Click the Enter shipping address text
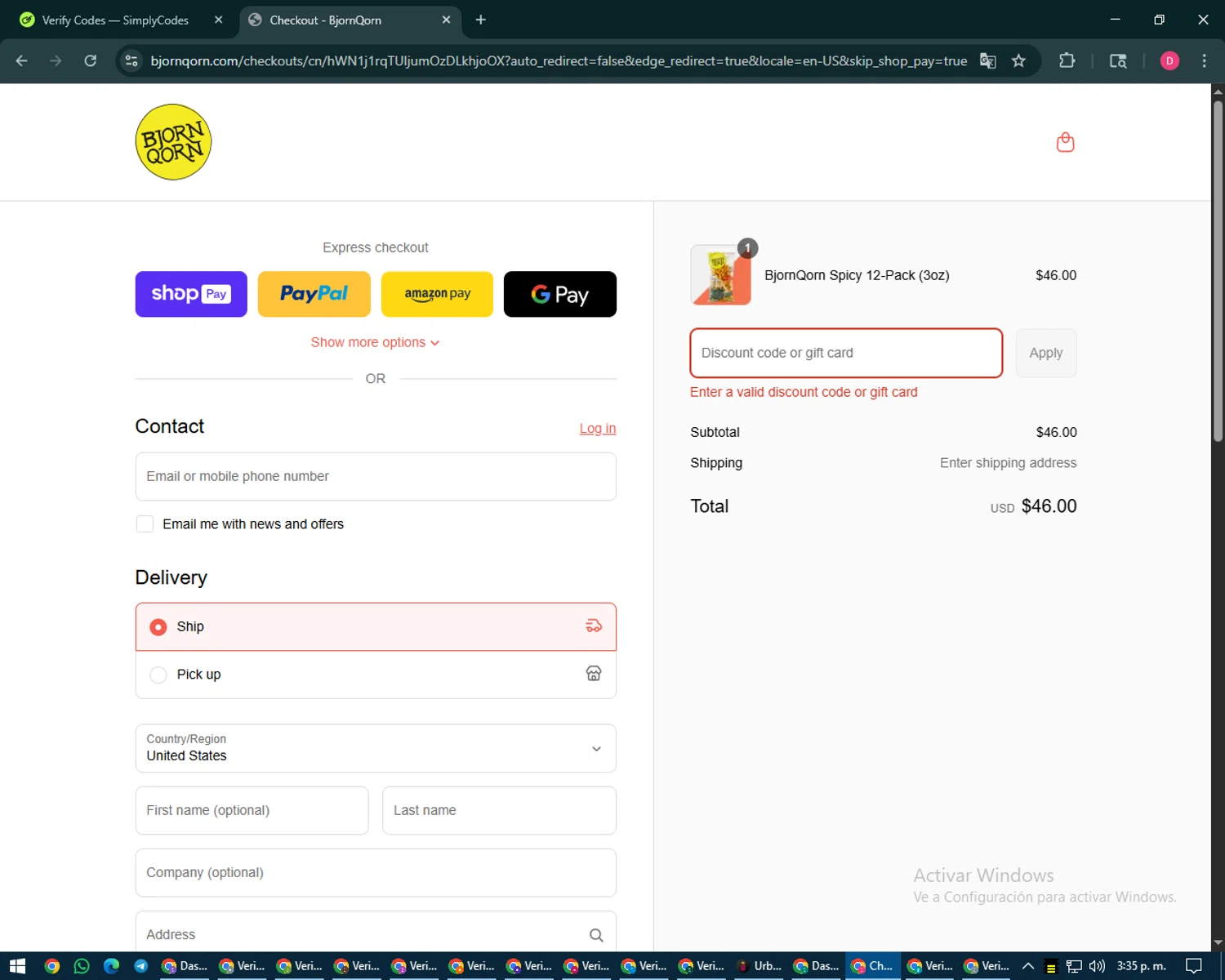1225x980 pixels. [x=1008, y=463]
